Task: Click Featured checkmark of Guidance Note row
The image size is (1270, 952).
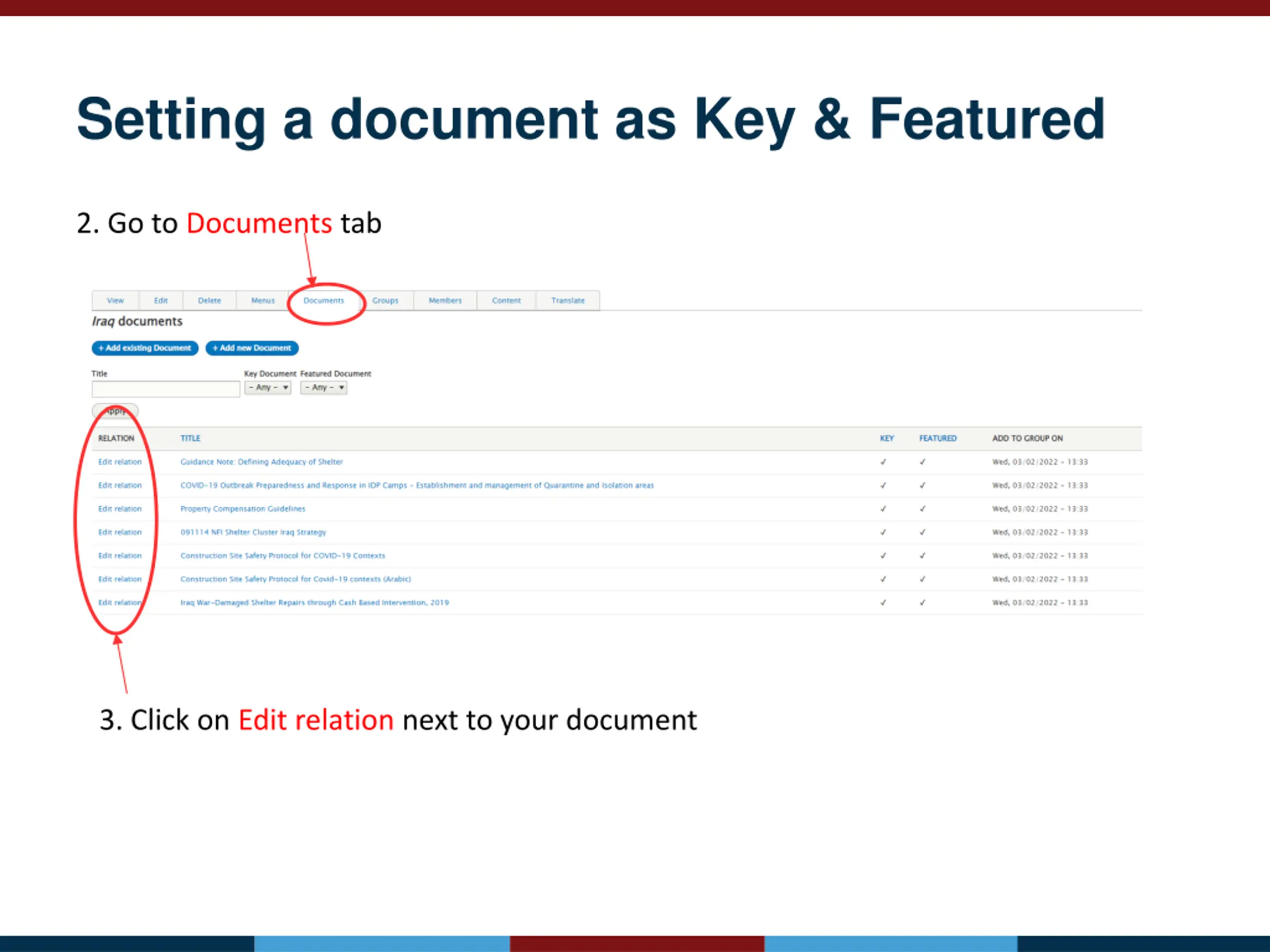Action: pyautogui.click(x=922, y=461)
